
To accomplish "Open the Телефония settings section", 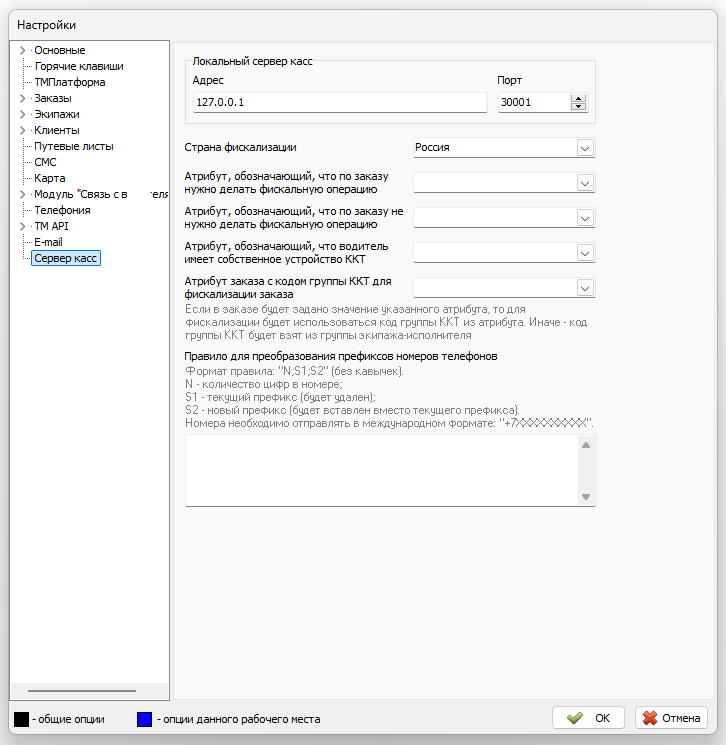I will click(x=62, y=210).
